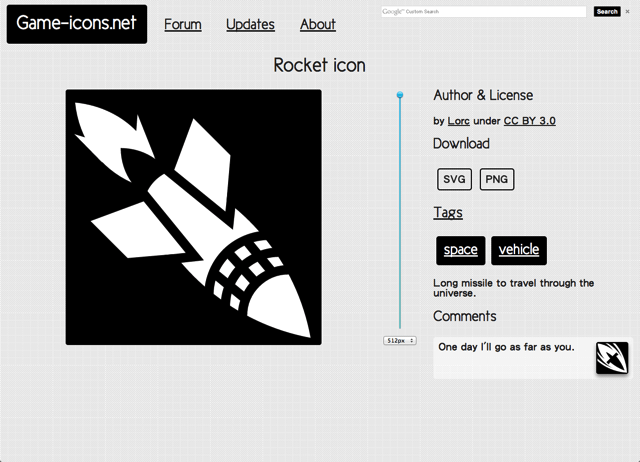The width and height of the screenshot is (640, 462).
Task: Open the Tags heading link
Action: click(447, 212)
